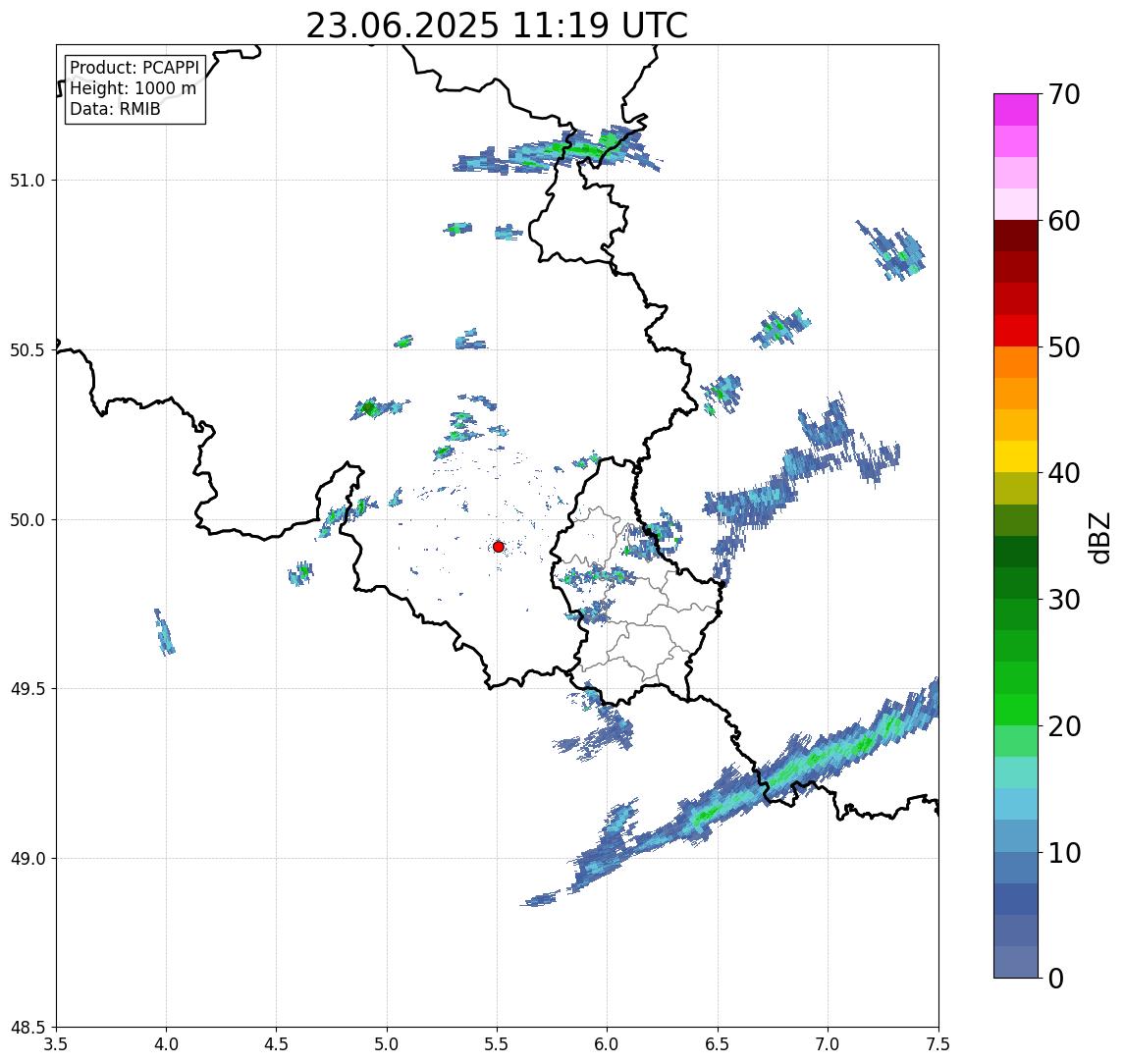Click the 'Data: RMIB' label
Image resolution: width=1124 pixels, height=1064 pixels.
click(x=115, y=109)
